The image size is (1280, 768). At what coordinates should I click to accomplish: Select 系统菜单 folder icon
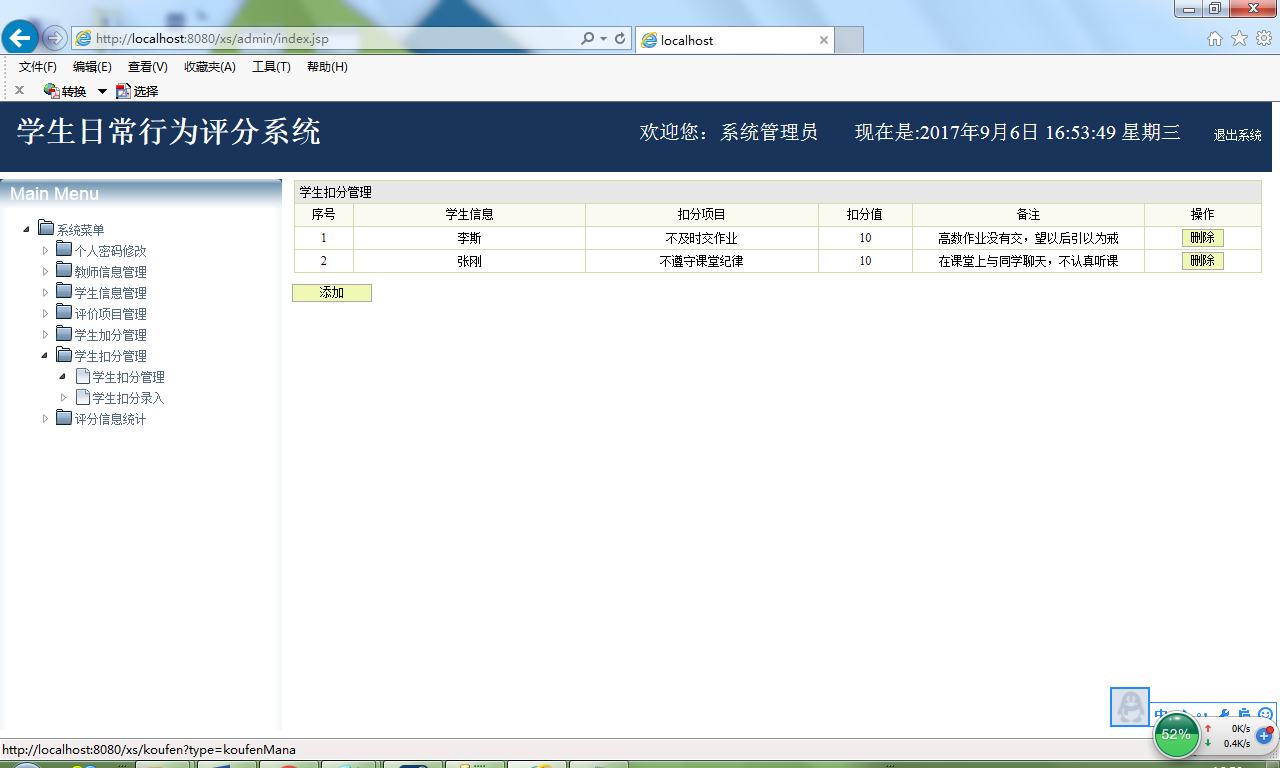point(46,228)
